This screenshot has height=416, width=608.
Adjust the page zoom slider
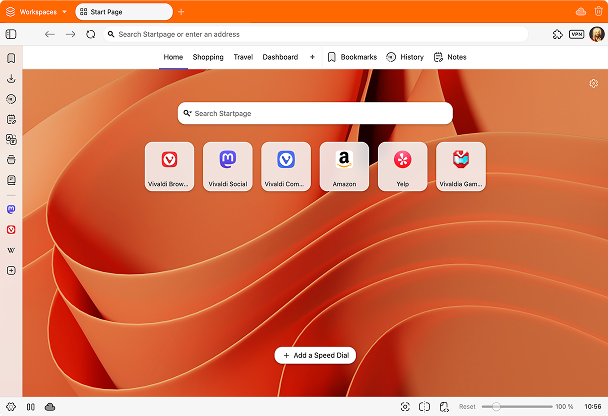coord(515,407)
